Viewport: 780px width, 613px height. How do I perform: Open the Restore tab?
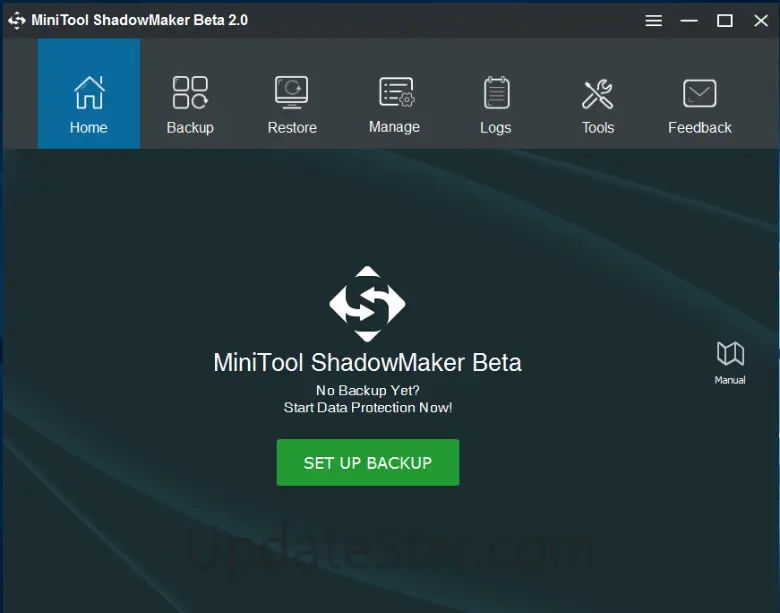coord(292,94)
